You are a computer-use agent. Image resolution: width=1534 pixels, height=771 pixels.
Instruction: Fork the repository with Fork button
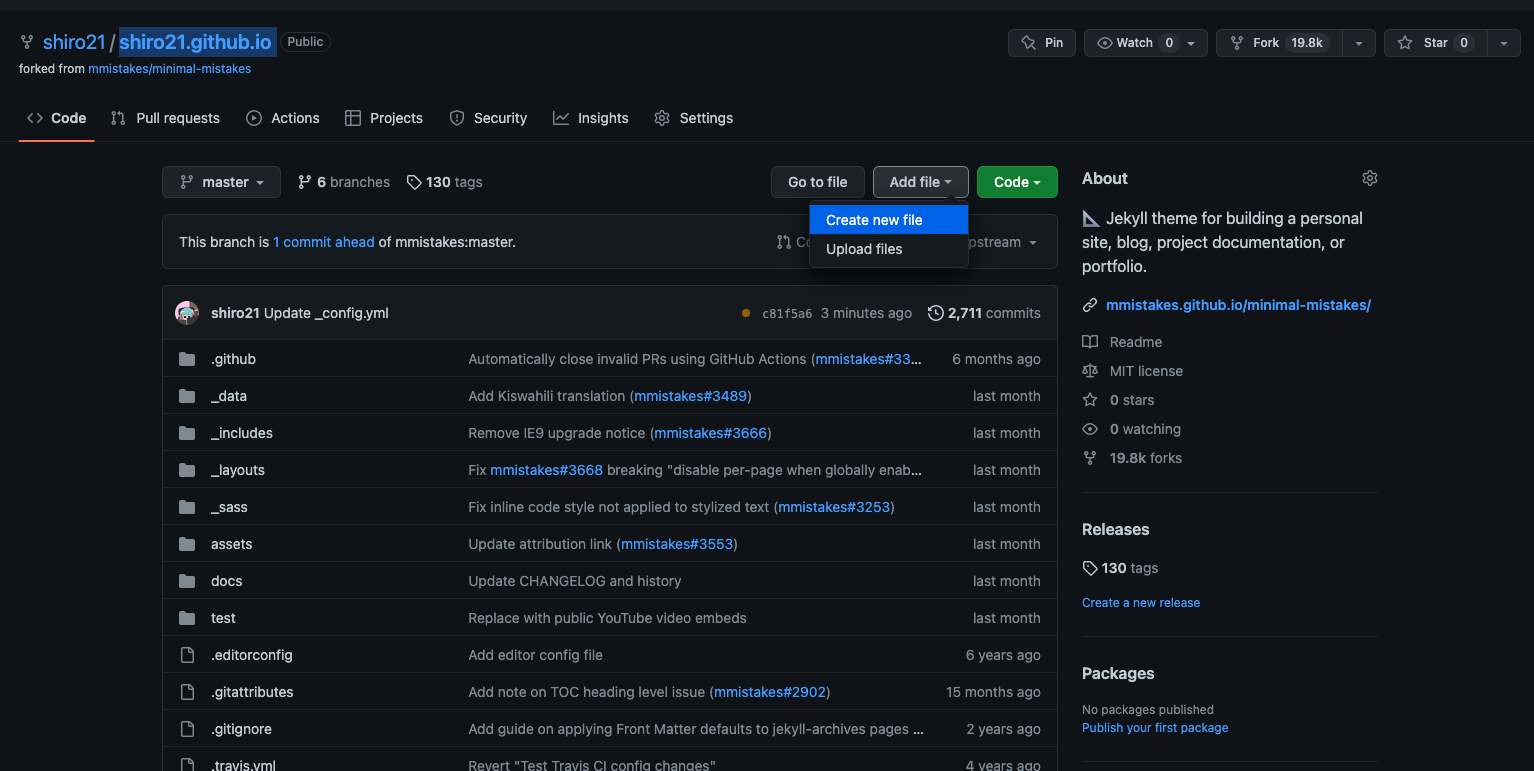tap(1279, 43)
